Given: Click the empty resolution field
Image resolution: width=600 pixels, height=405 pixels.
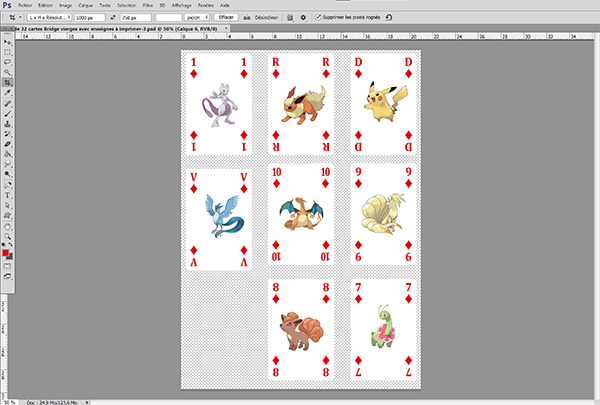Looking at the screenshot, I should tap(169, 18).
